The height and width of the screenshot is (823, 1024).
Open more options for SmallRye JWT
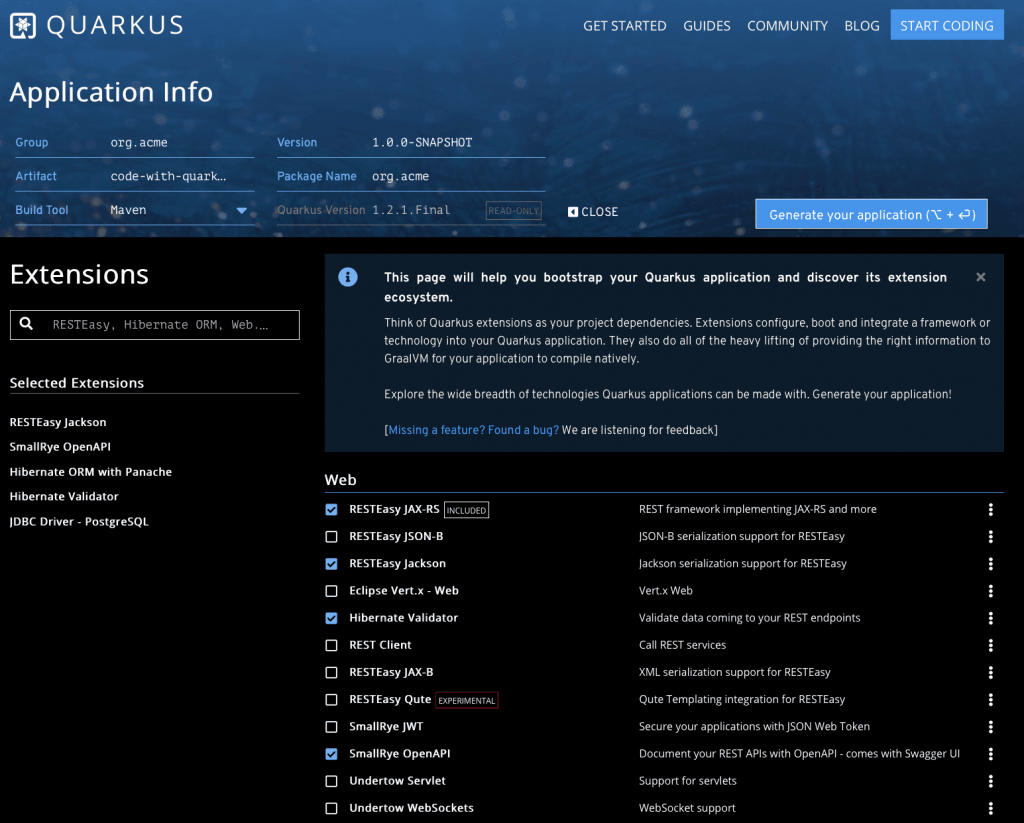(x=990, y=726)
